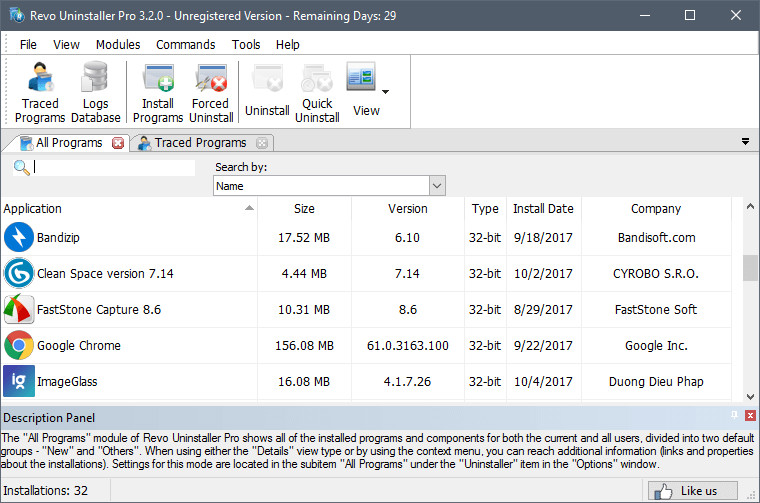760x503 pixels.
Task: Click the Bandisoft.com company cell
Action: (656, 237)
